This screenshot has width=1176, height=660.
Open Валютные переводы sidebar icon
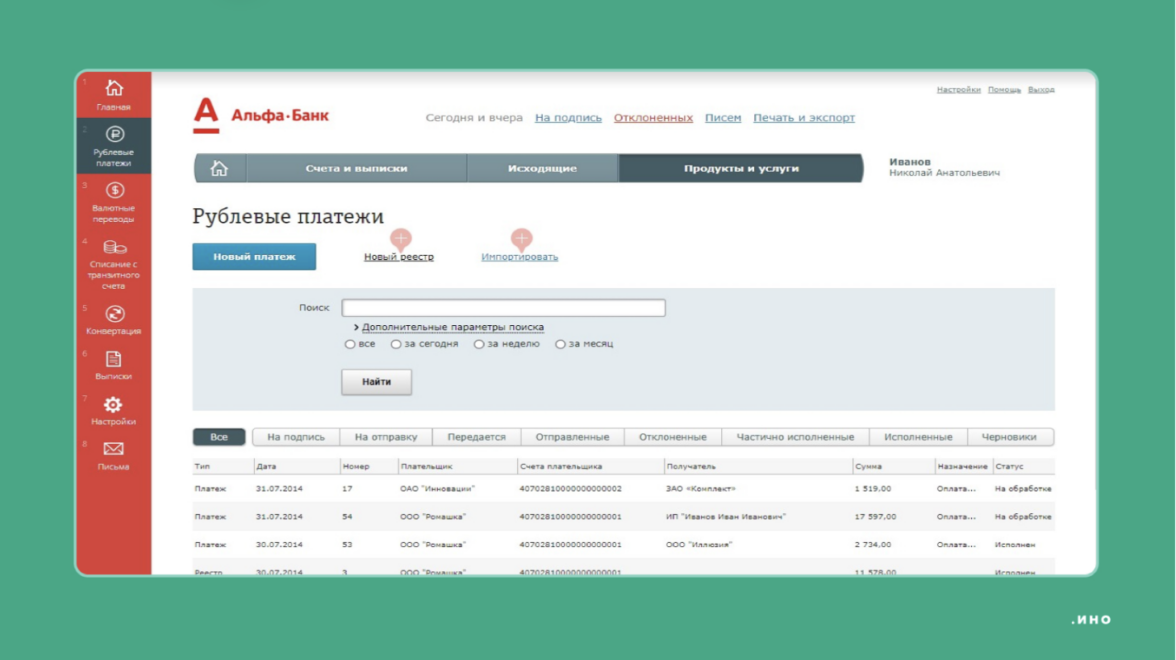[x=114, y=190]
